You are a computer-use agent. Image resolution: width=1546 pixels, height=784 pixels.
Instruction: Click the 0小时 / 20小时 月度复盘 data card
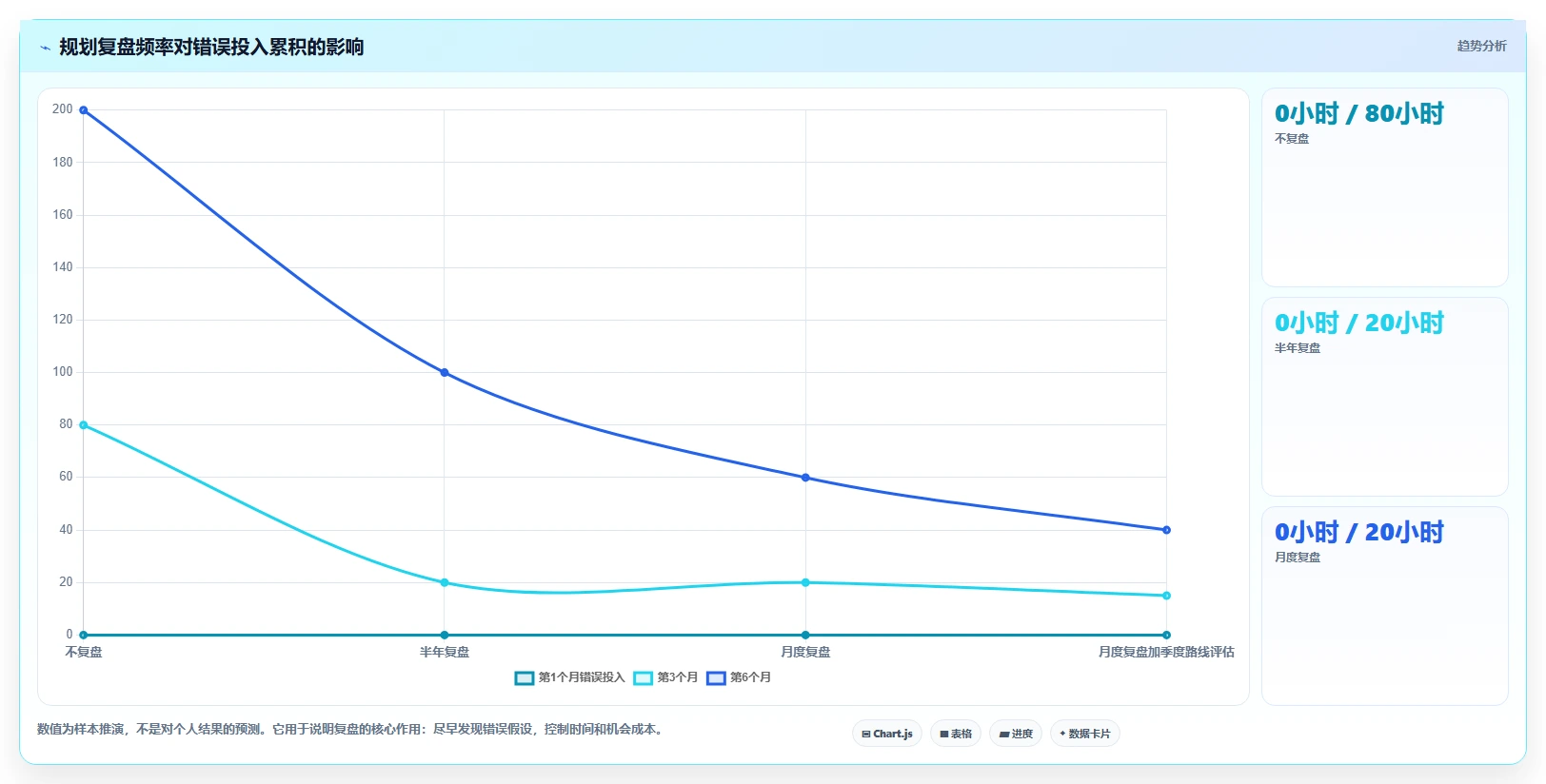click(1384, 606)
